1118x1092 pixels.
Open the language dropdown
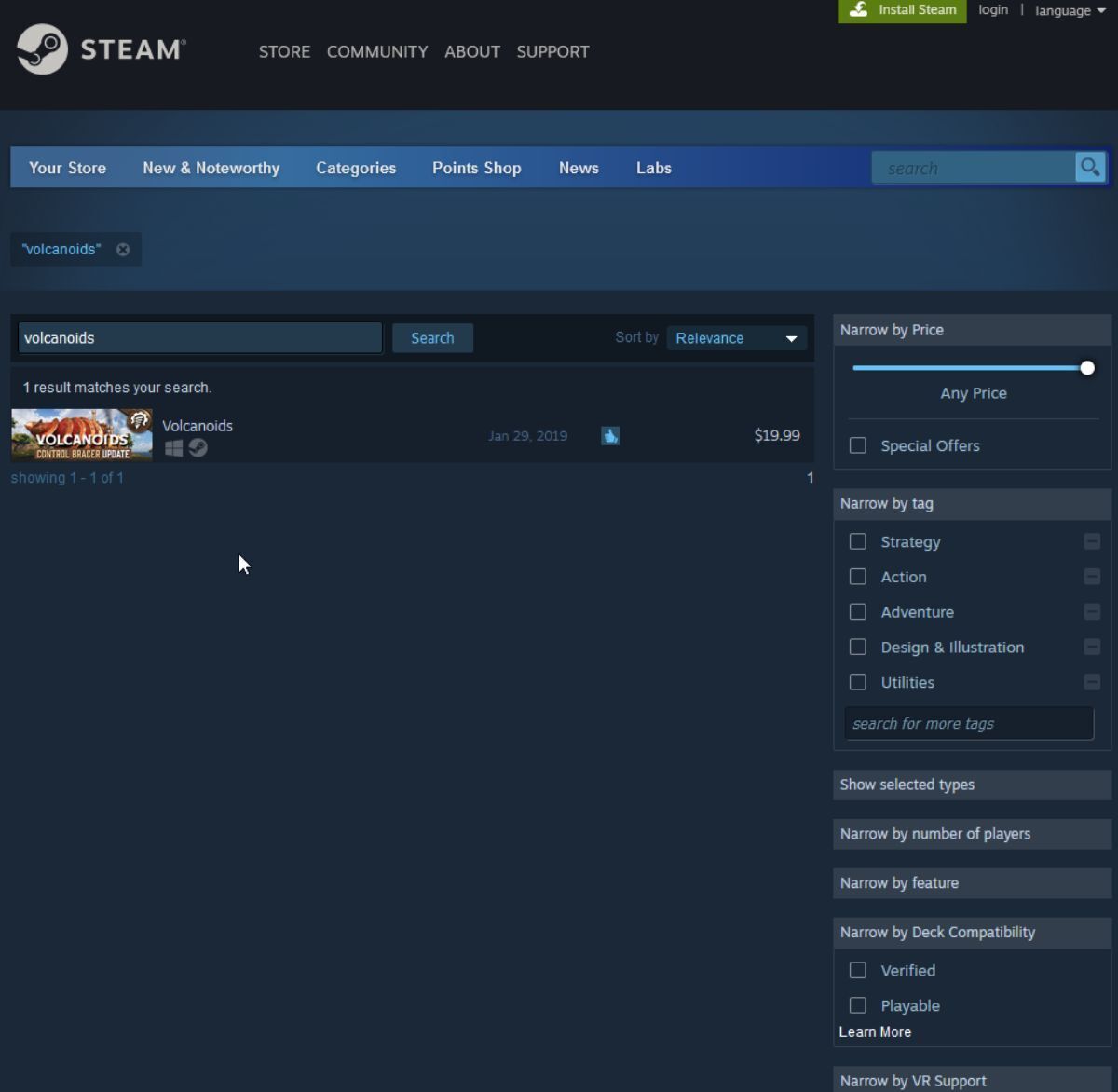[1070, 10]
